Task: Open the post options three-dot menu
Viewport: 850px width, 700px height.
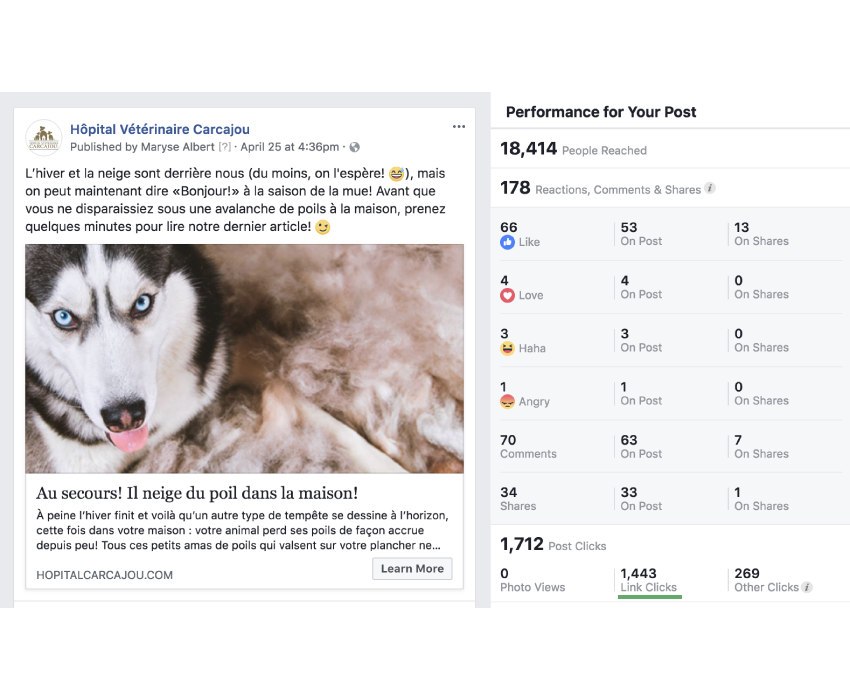Action: (x=459, y=126)
